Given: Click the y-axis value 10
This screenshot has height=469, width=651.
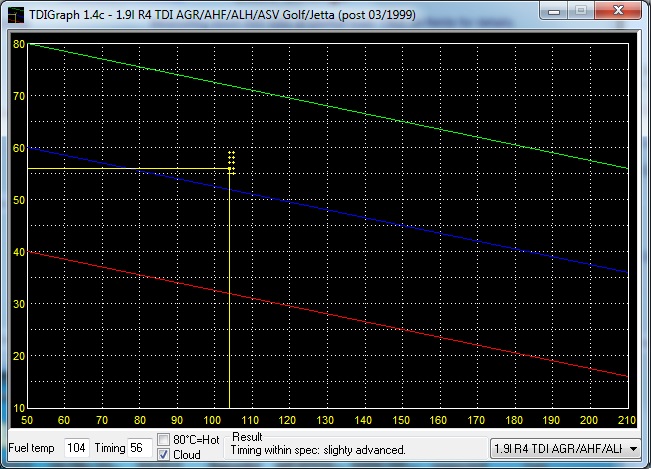Looking at the screenshot, I should [x=19, y=408].
